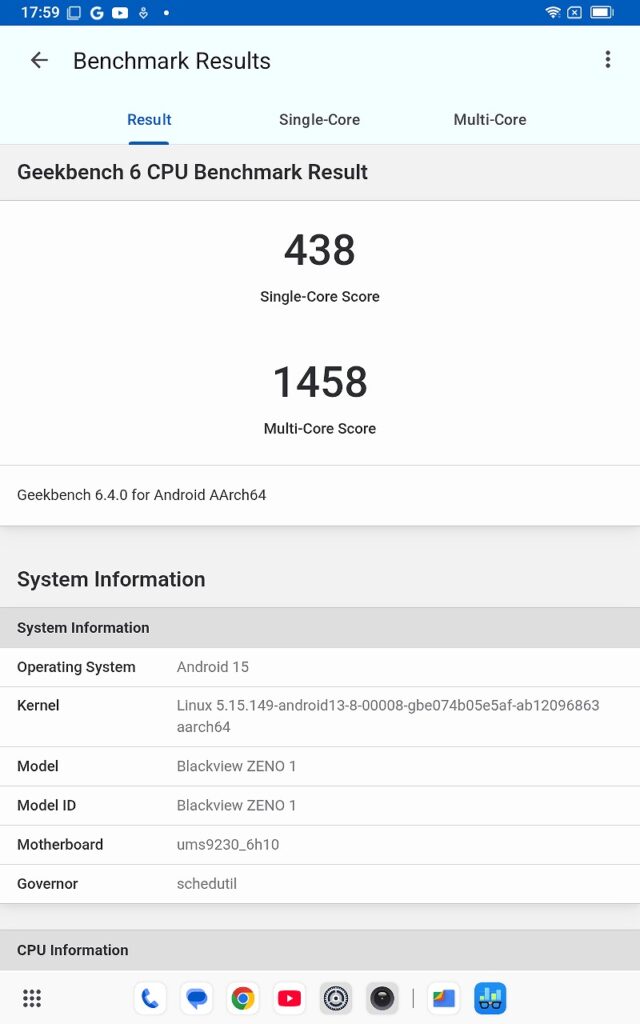Open the Geekbench app icon in taskbar
Screen dimensions: 640x1024
click(490, 999)
